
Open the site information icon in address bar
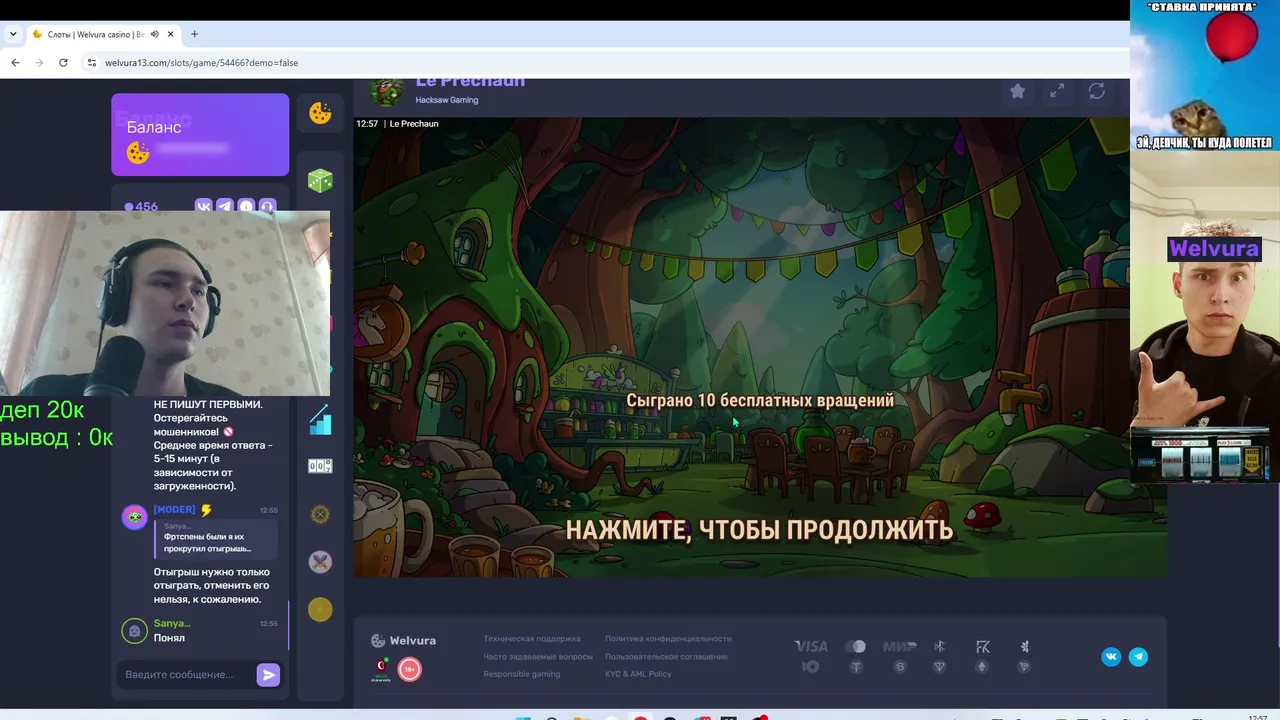[92, 62]
